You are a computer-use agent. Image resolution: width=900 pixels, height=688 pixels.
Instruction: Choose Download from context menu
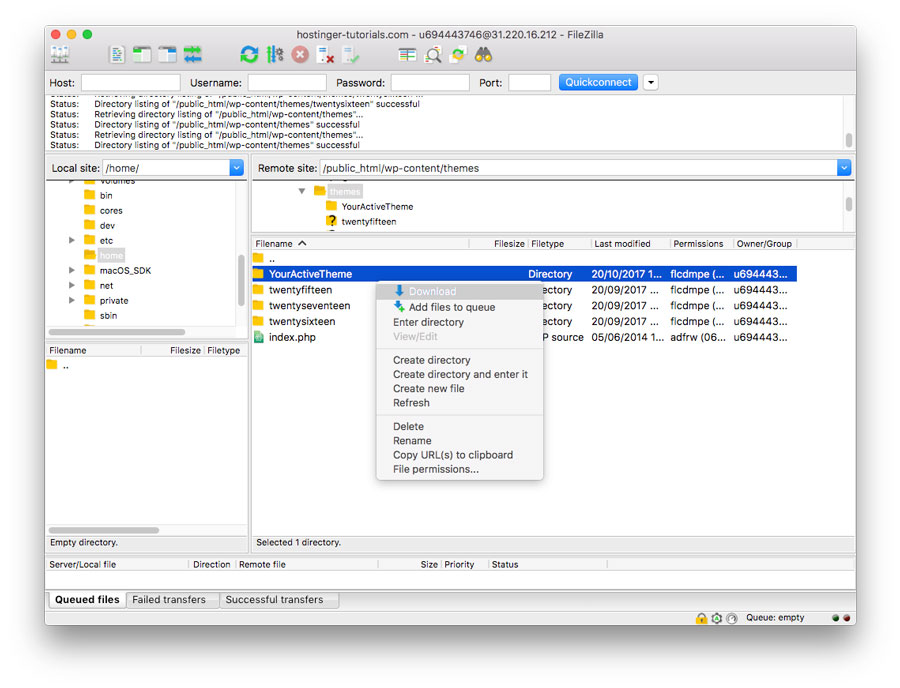(459, 291)
